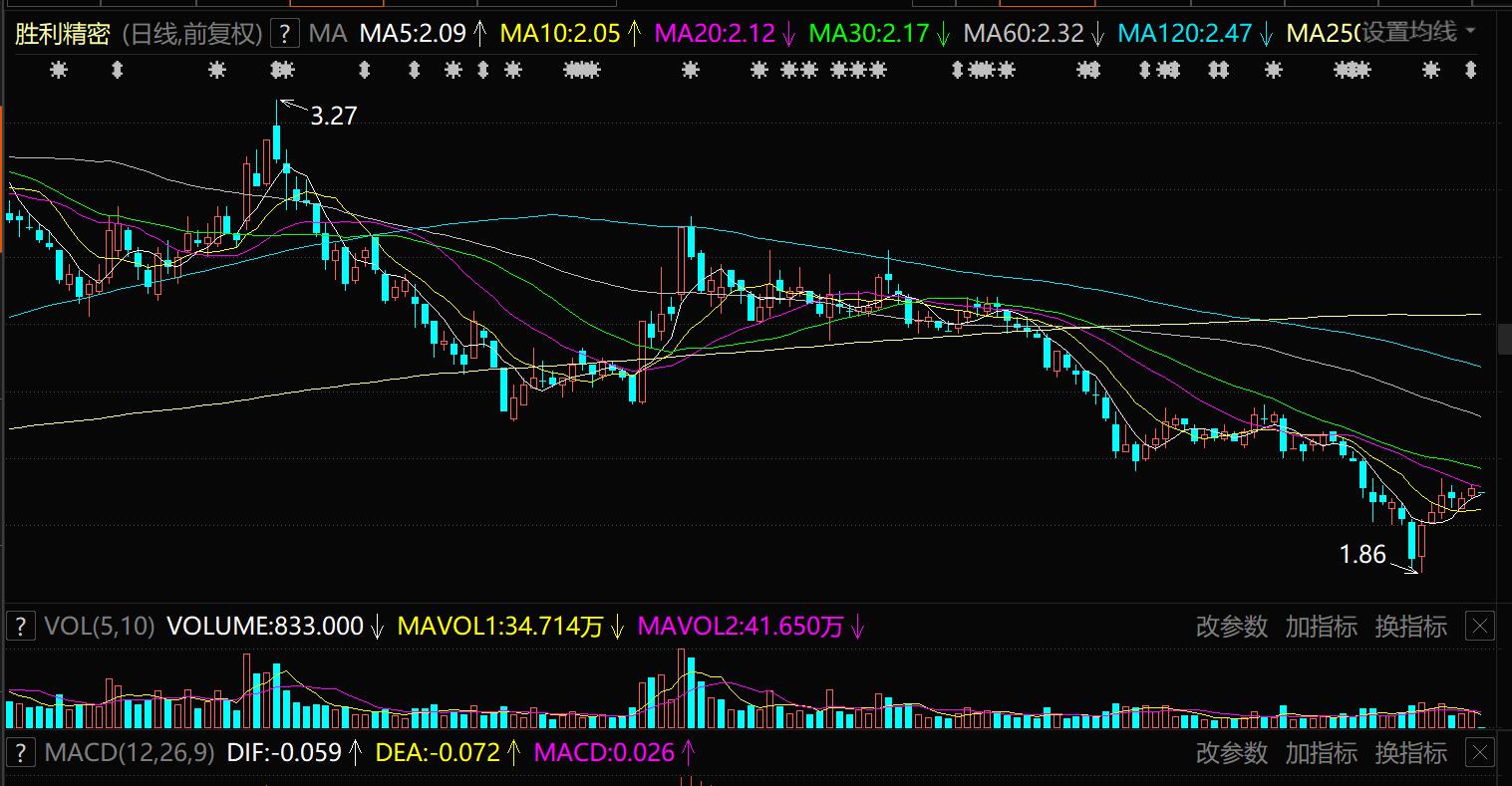
Task: Close the VOL indicator panel
Action: click(x=1480, y=627)
